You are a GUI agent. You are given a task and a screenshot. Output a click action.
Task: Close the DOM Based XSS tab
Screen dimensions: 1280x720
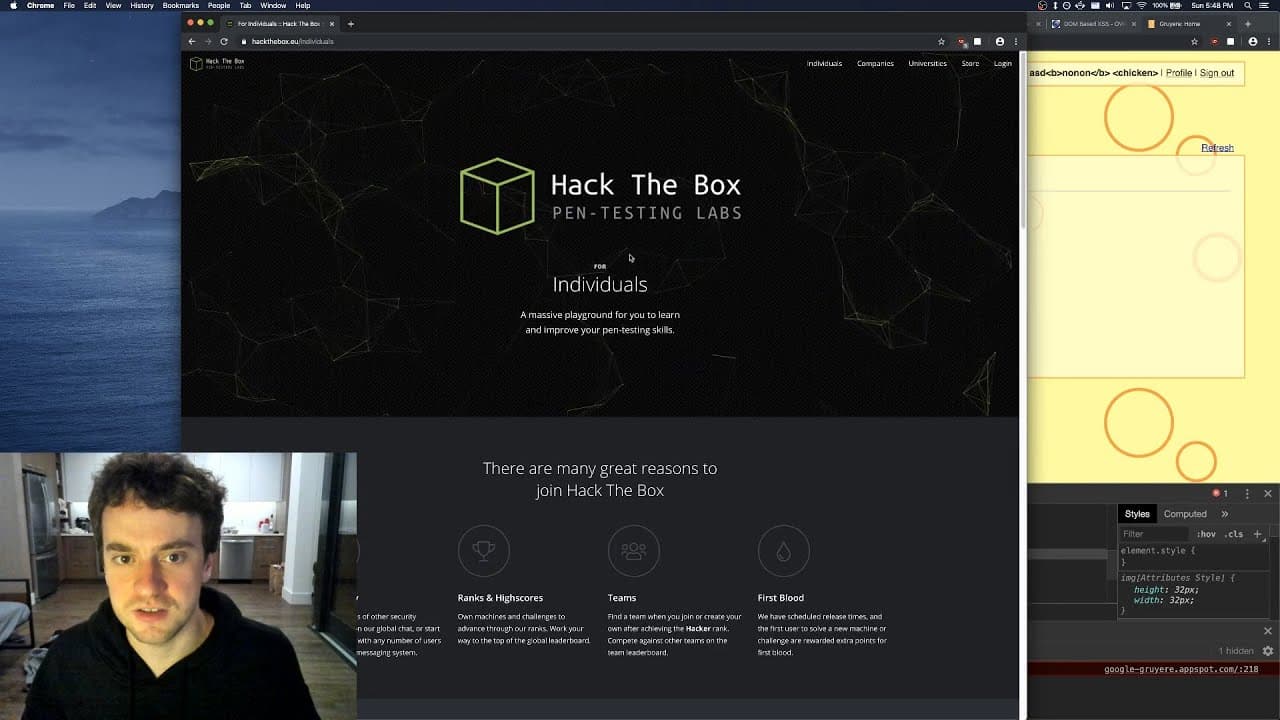pos(1133,23)
